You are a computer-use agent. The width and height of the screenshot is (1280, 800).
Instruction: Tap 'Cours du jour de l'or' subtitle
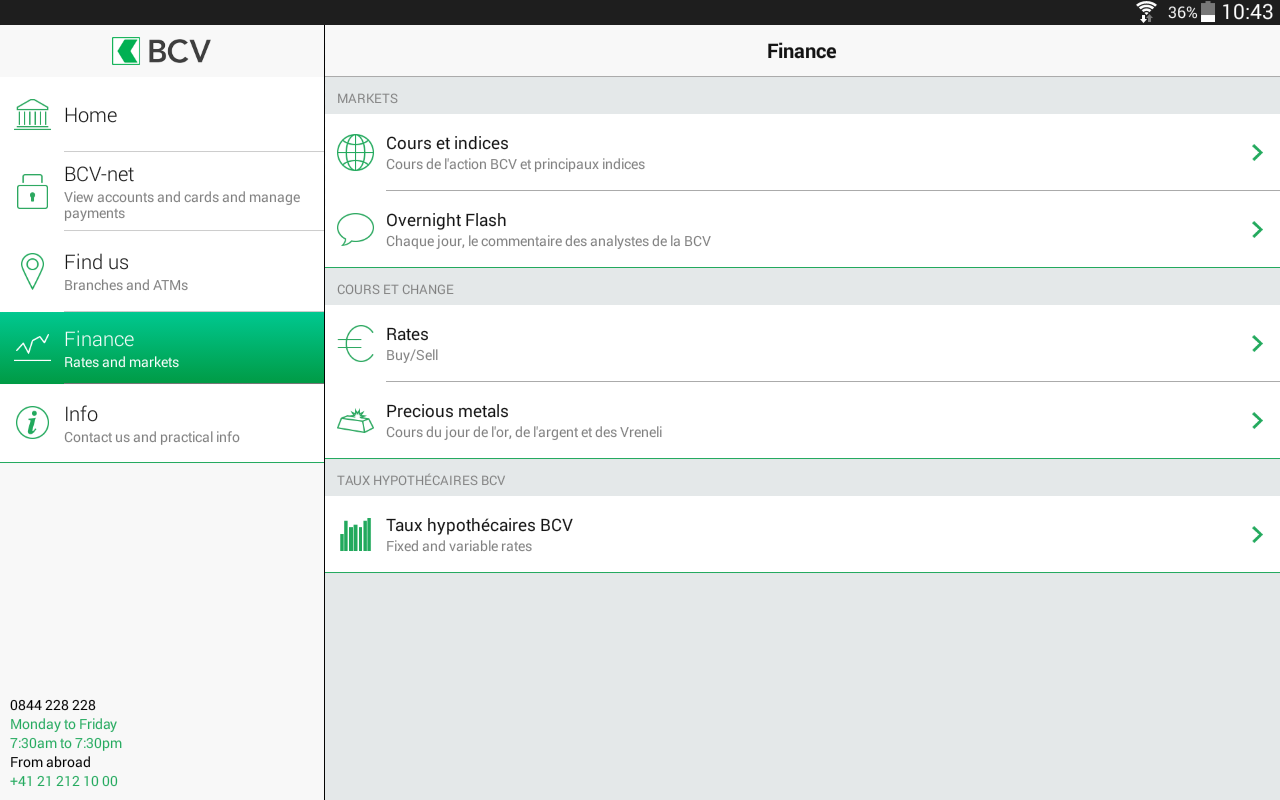pyautogui.click(x=524, y=432)
